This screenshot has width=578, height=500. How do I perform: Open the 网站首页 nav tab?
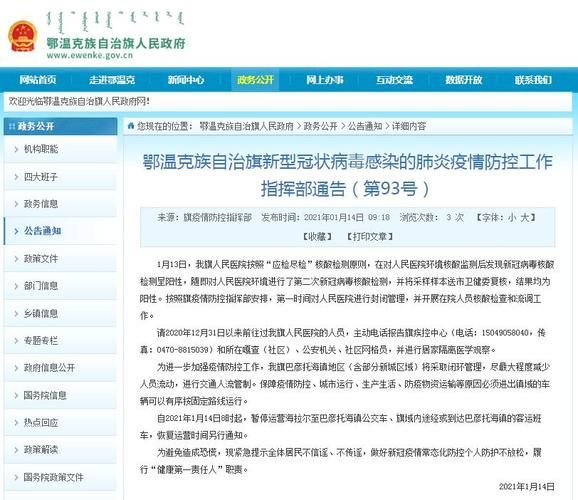coord(38,80)
